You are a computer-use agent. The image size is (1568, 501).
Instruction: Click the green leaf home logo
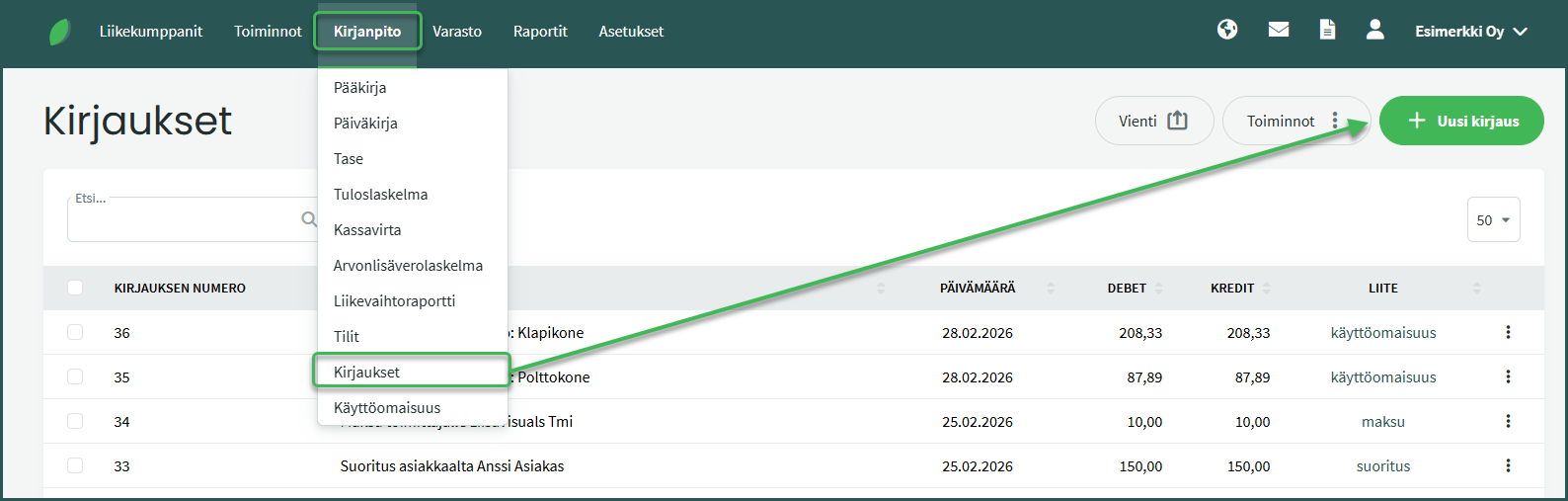[60, 32]
